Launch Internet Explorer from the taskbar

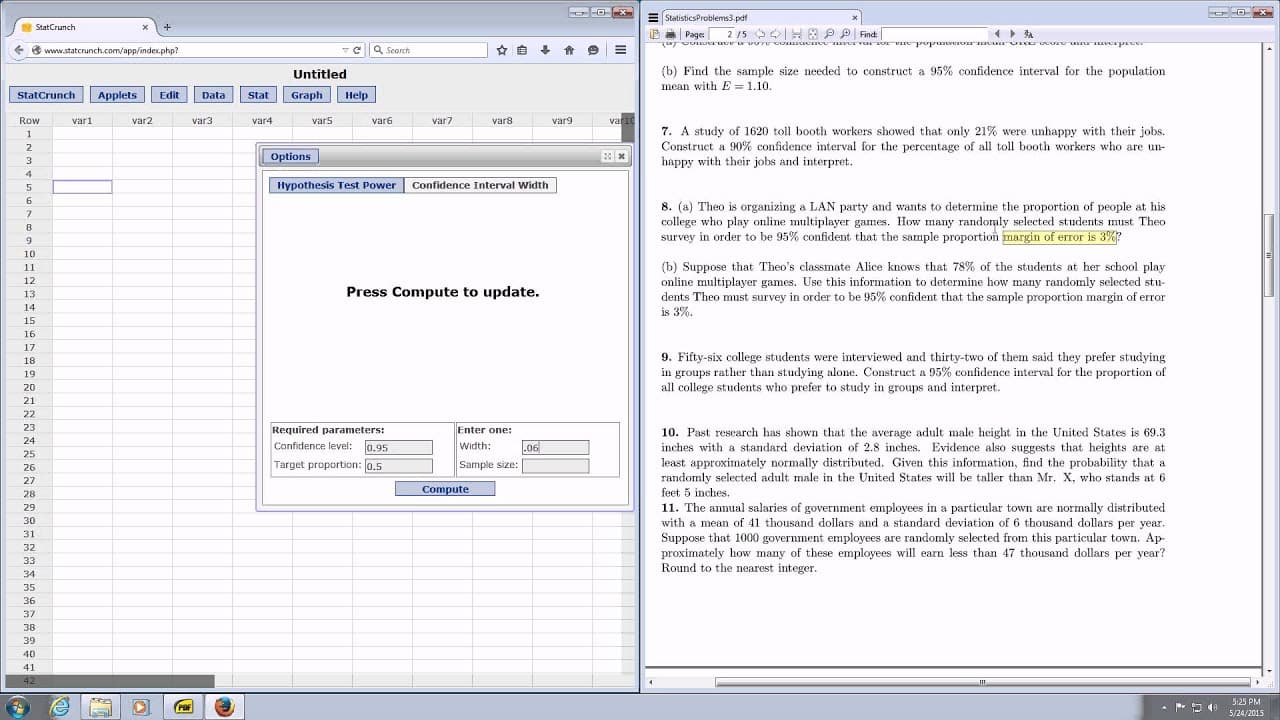coord(60,706)
